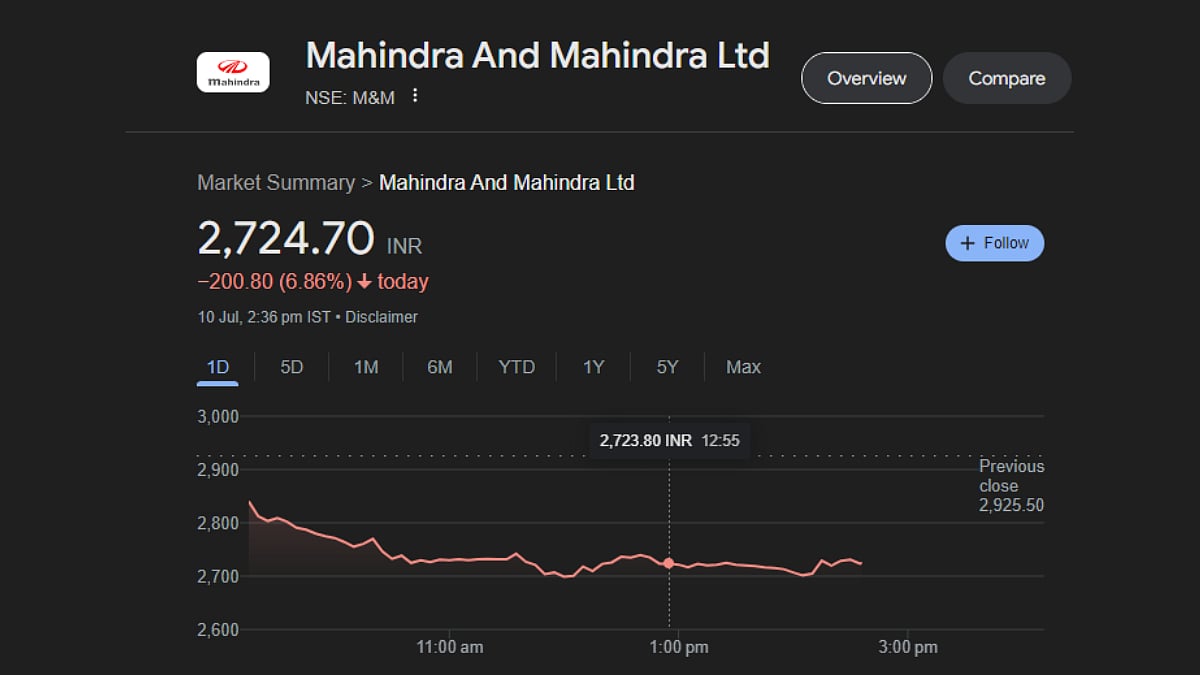This screenshot has width=1200, height=675.
Task: Click the highlighted data point on the price chart
Action: [x=668, y=562]
